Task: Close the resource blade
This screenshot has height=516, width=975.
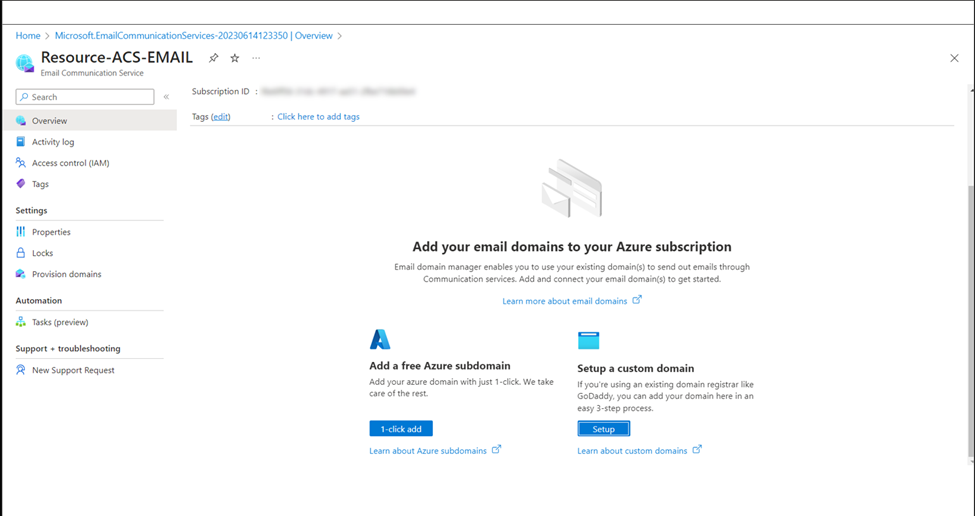Action: (x=954, y=58)
